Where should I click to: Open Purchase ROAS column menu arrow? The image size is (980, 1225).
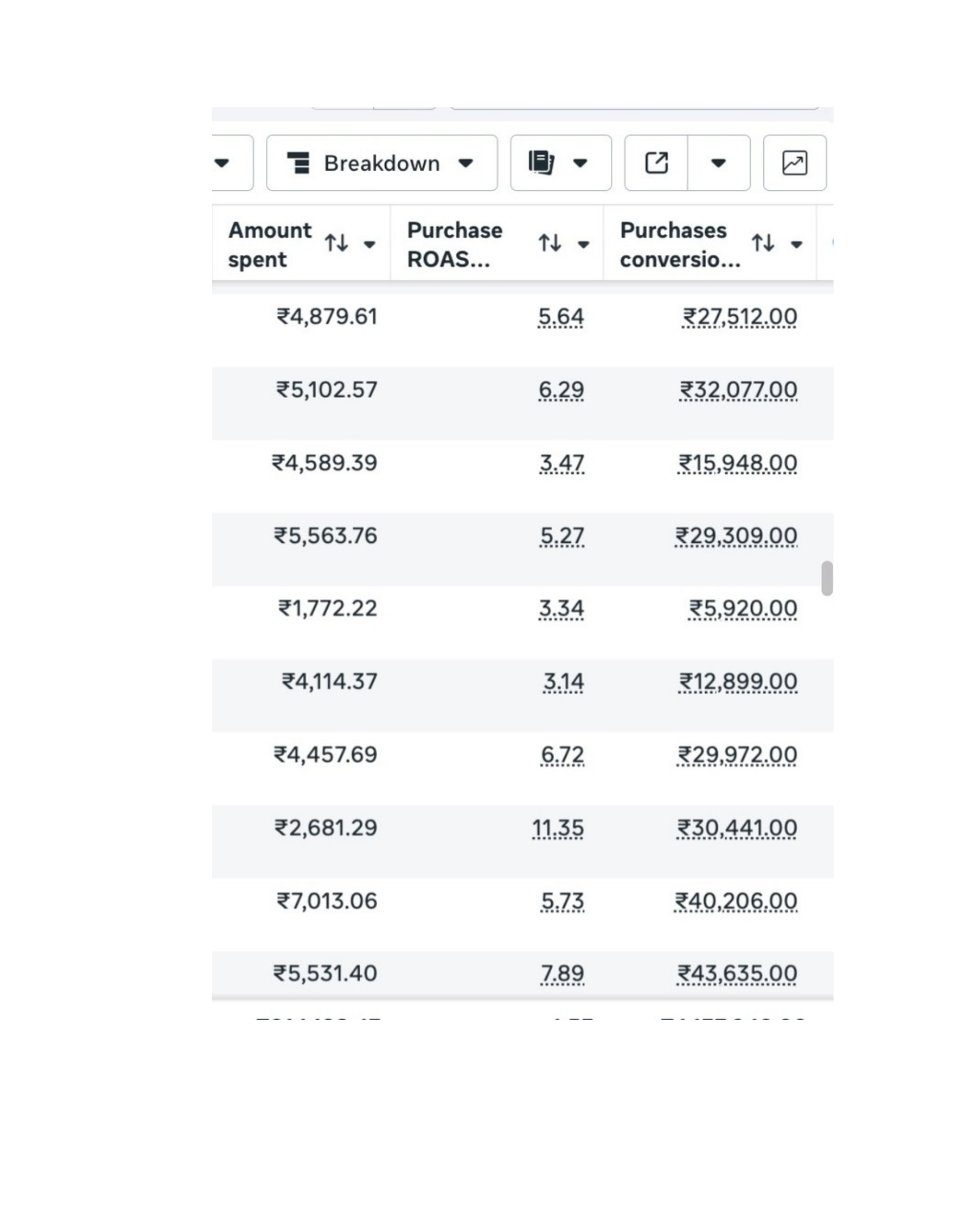point(583,244)
